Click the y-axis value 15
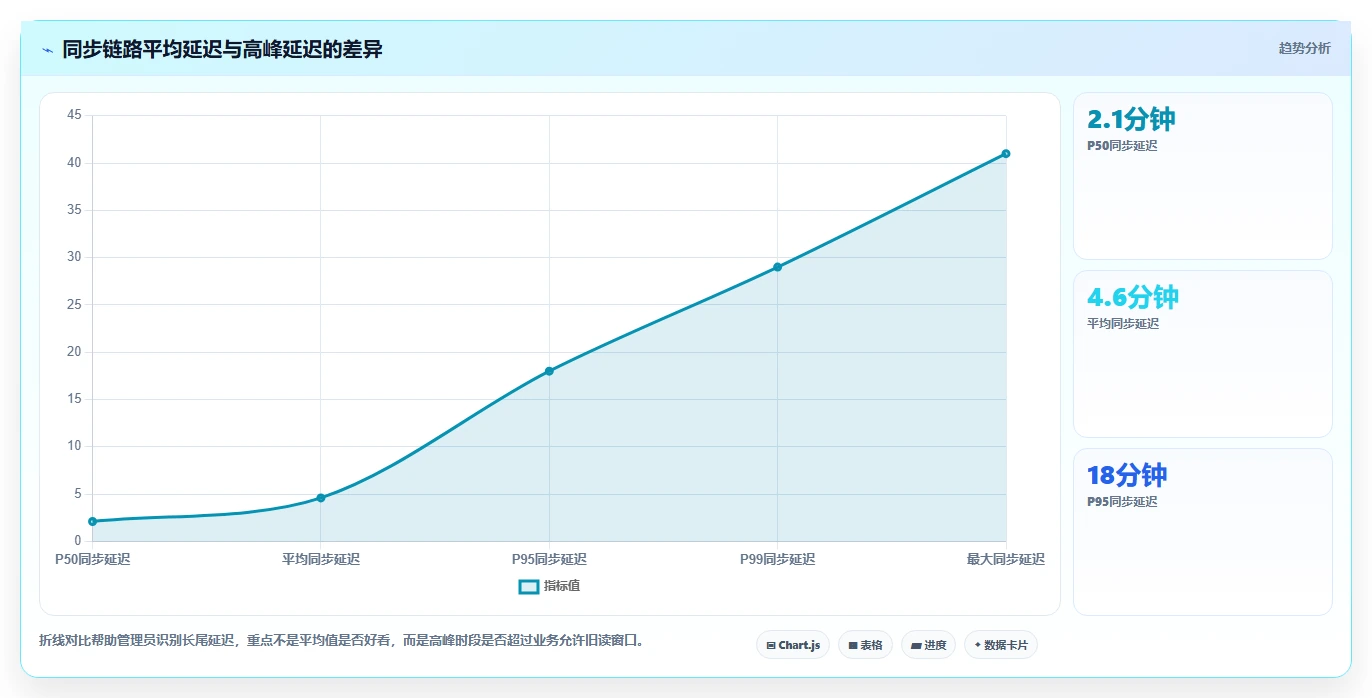The image size is (1372, 698). click(74, 399)
